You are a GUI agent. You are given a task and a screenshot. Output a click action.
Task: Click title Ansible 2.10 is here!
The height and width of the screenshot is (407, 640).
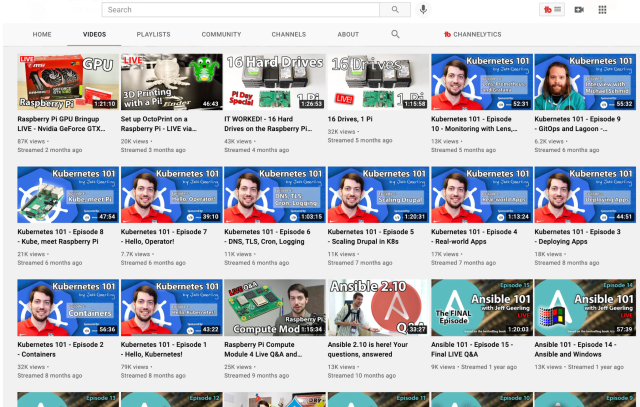(368, 349)
